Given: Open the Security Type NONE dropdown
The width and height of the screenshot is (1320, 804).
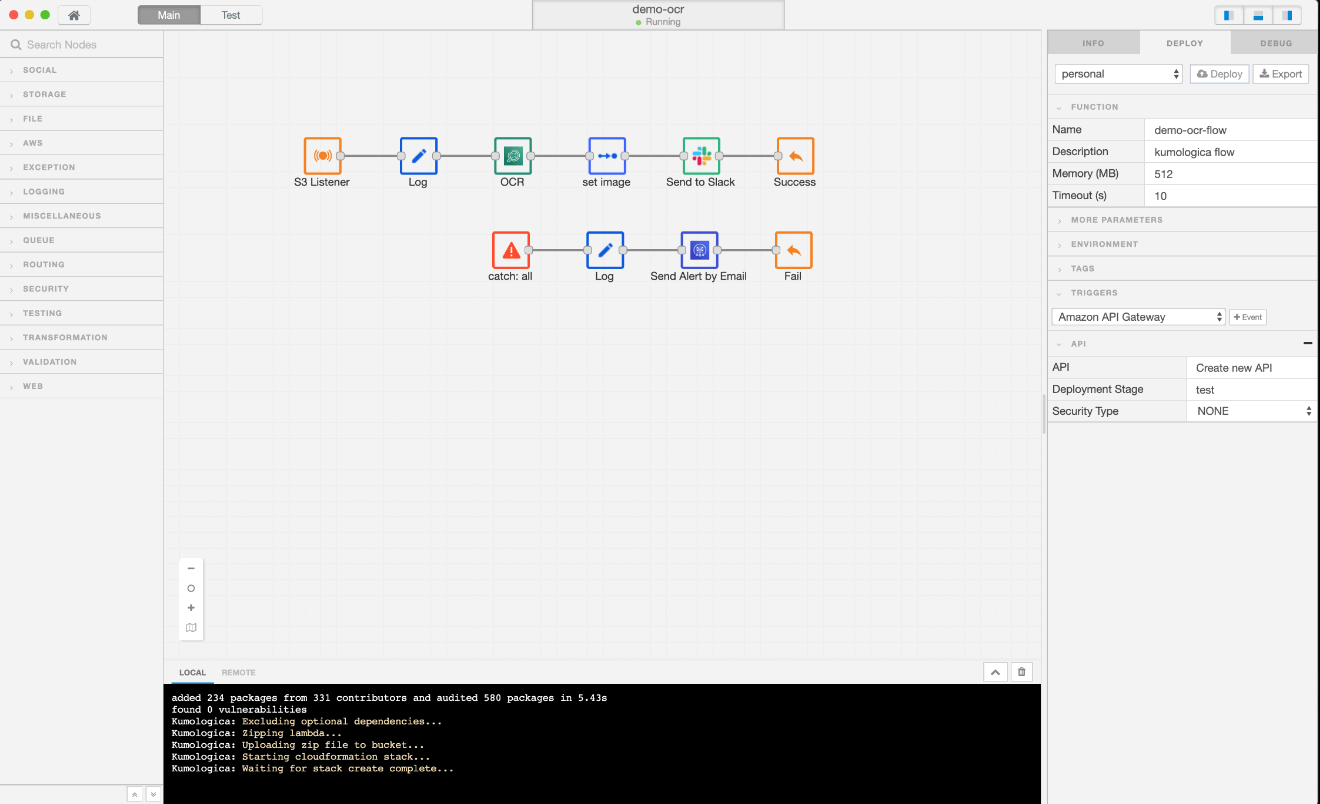Looking at the screenshot, I should (1252, 411).
